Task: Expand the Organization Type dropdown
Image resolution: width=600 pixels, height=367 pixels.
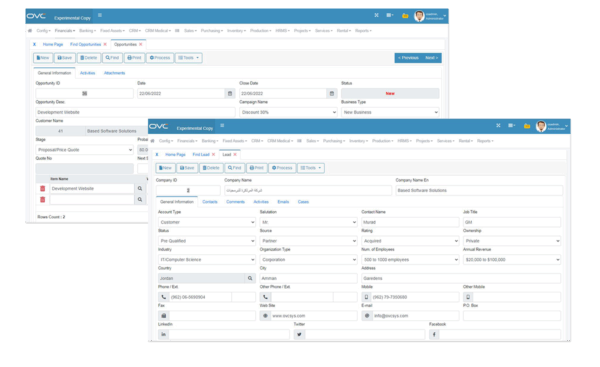Action: click(x=308, y=259)
